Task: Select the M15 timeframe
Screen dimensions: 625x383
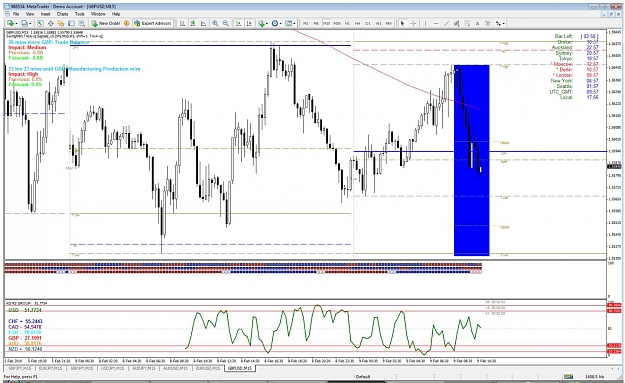Action: tap(326, 23)
